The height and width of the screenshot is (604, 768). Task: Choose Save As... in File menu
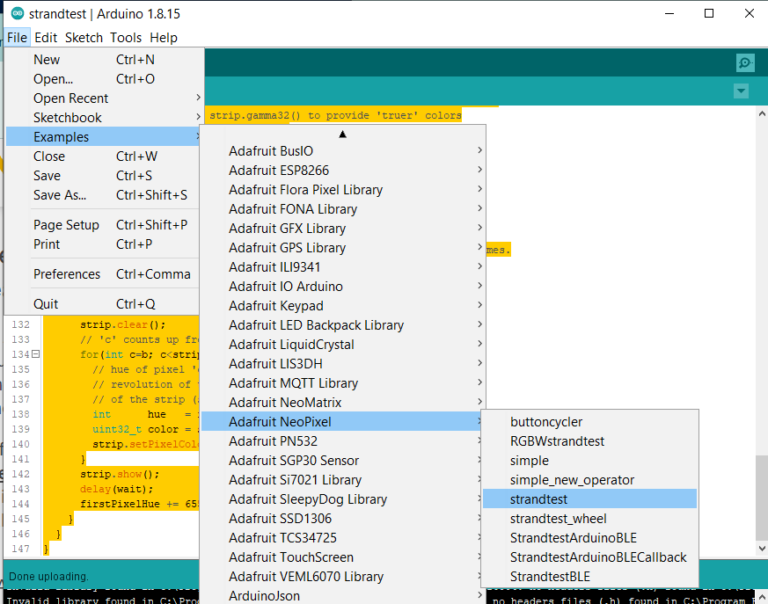click(x=104, y=195)
